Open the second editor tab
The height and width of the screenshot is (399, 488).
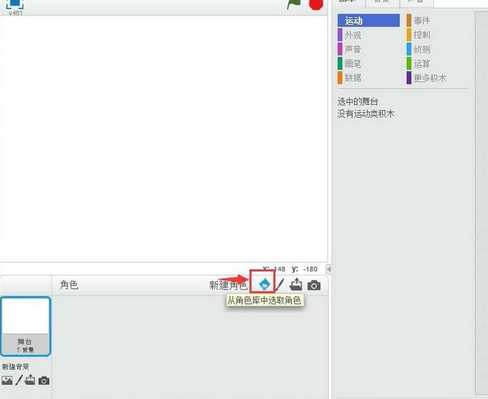pos(382,3)
